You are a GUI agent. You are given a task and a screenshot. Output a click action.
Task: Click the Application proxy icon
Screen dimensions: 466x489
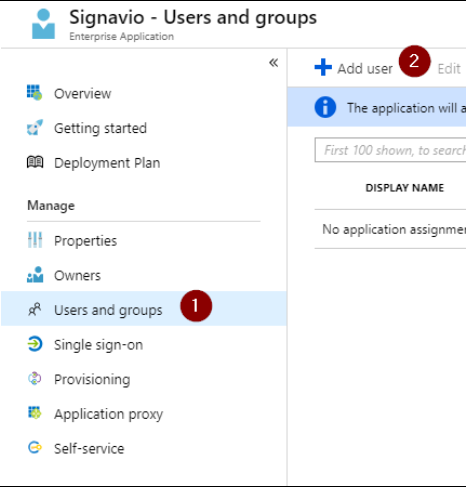pos(34,413)
